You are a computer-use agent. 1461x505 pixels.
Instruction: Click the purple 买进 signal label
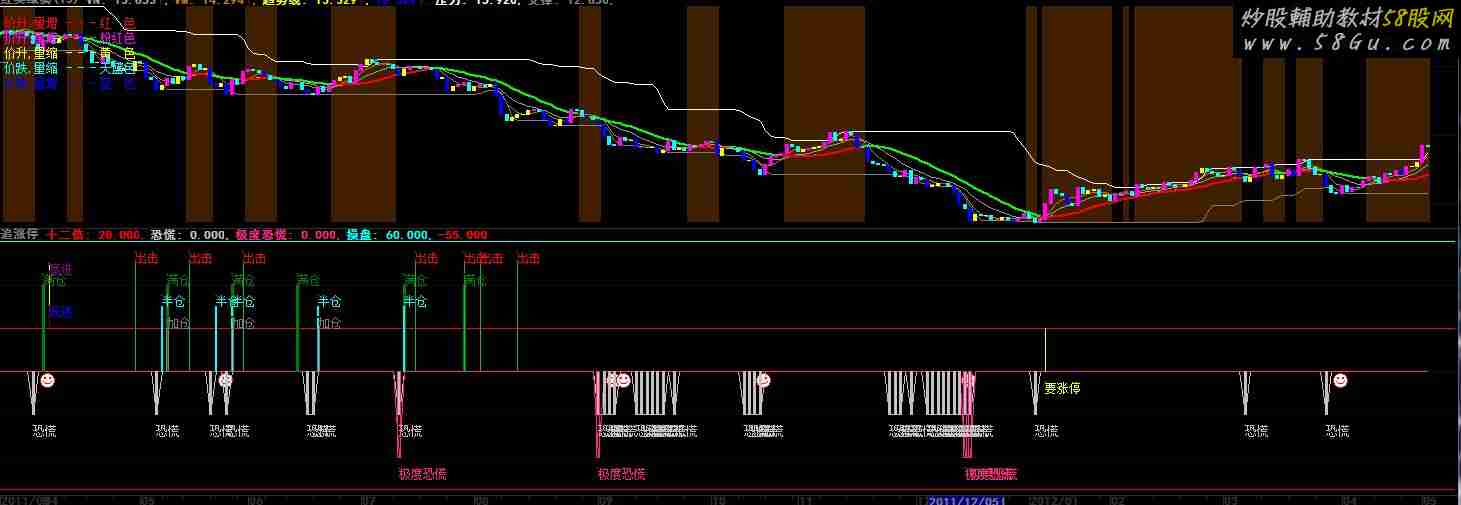pyautogui.click(x=61, y=269)
